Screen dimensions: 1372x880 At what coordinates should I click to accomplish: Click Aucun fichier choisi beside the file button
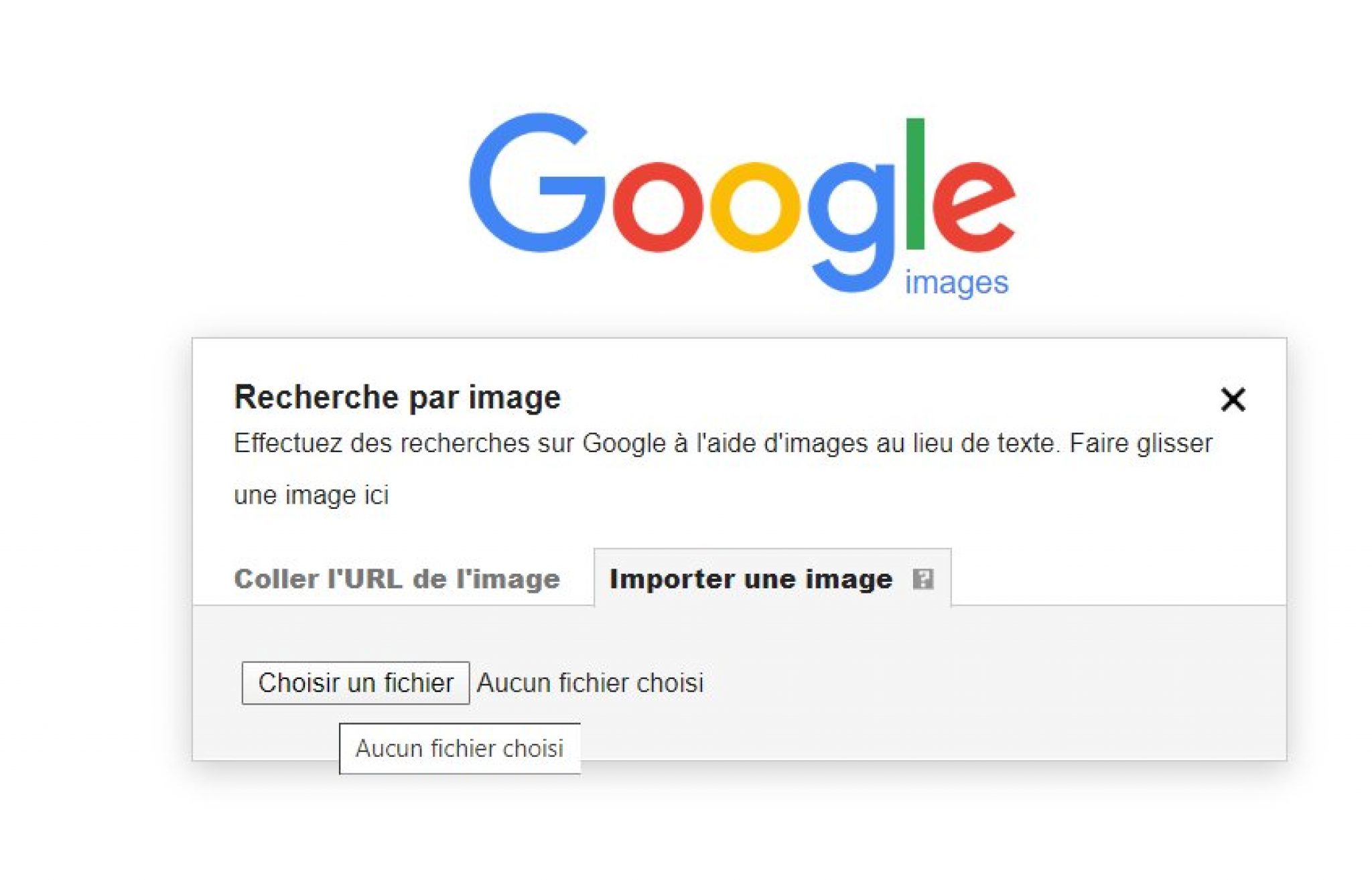pyautogui.click(x=590, y=683)
